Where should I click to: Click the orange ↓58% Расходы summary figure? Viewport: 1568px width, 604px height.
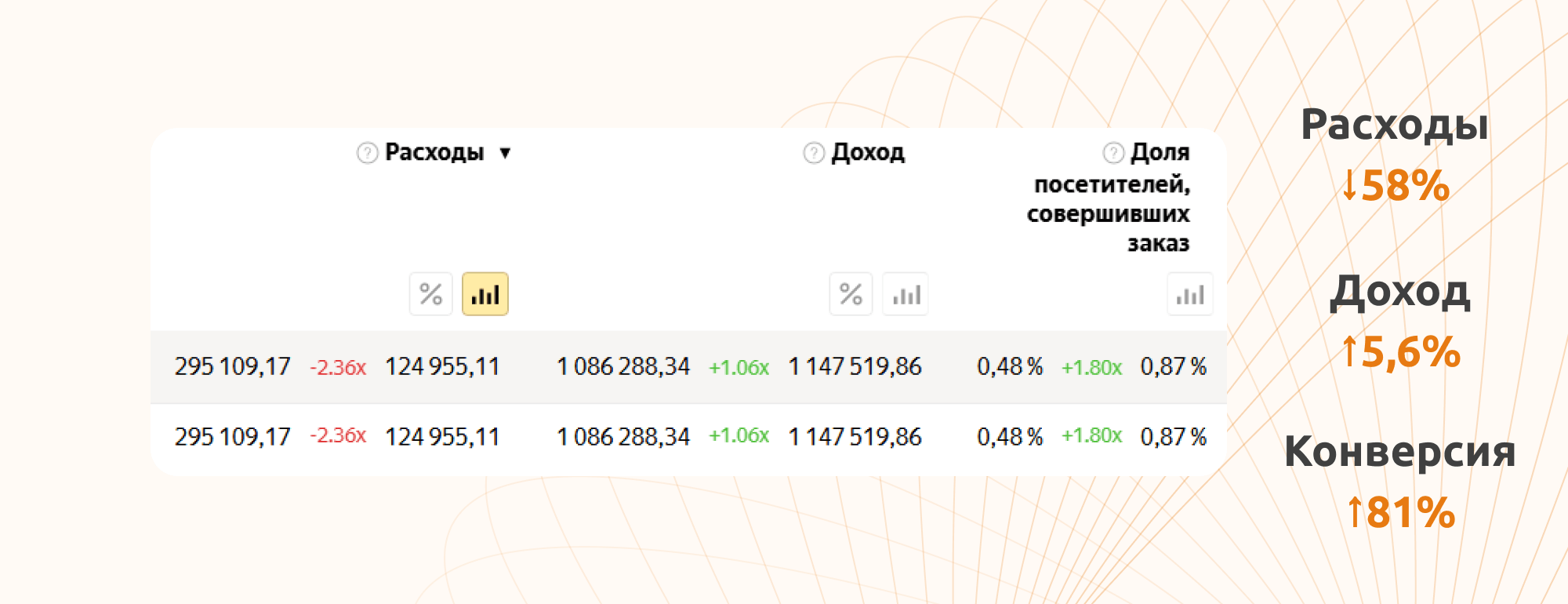(x=1396, y=186)
